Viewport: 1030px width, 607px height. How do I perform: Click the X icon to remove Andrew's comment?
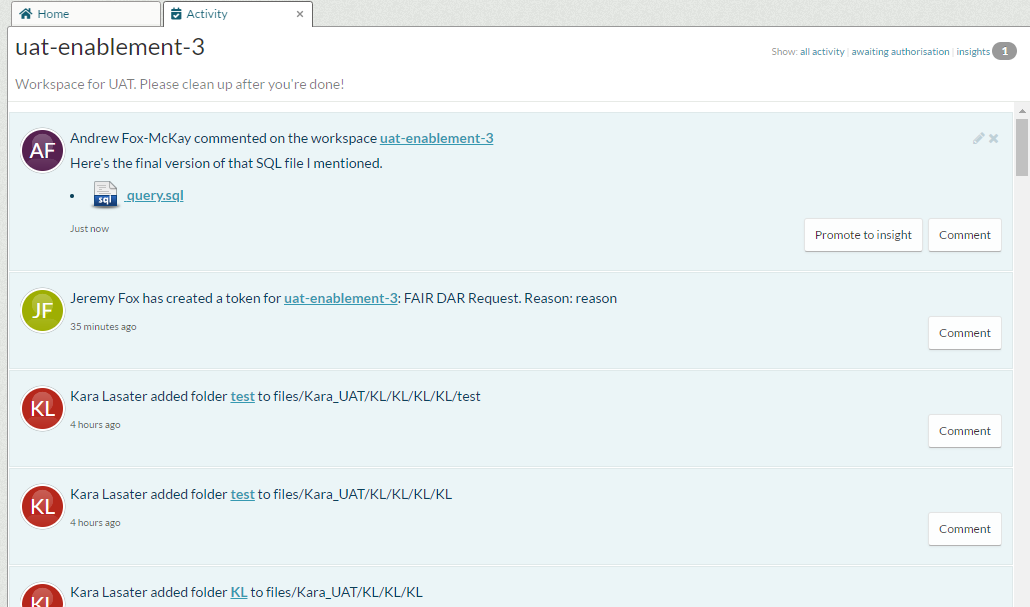(x=993, y=138)
